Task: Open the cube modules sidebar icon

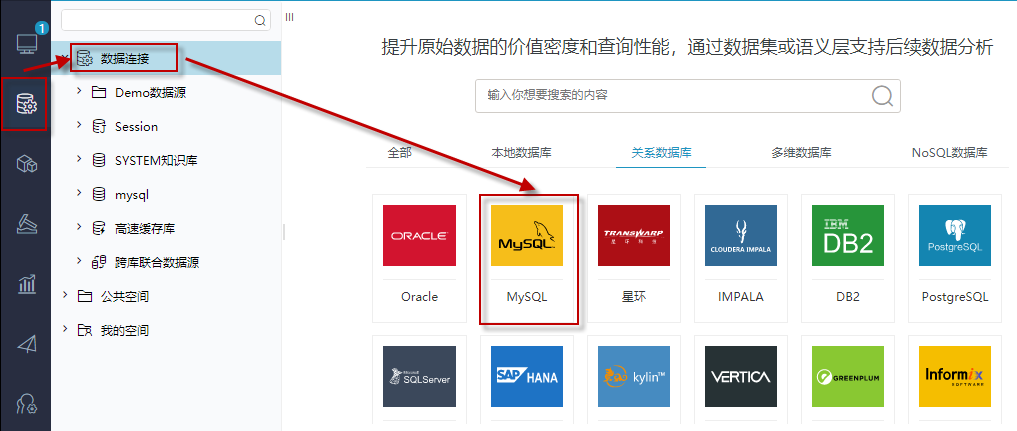Action: [27, 164]
